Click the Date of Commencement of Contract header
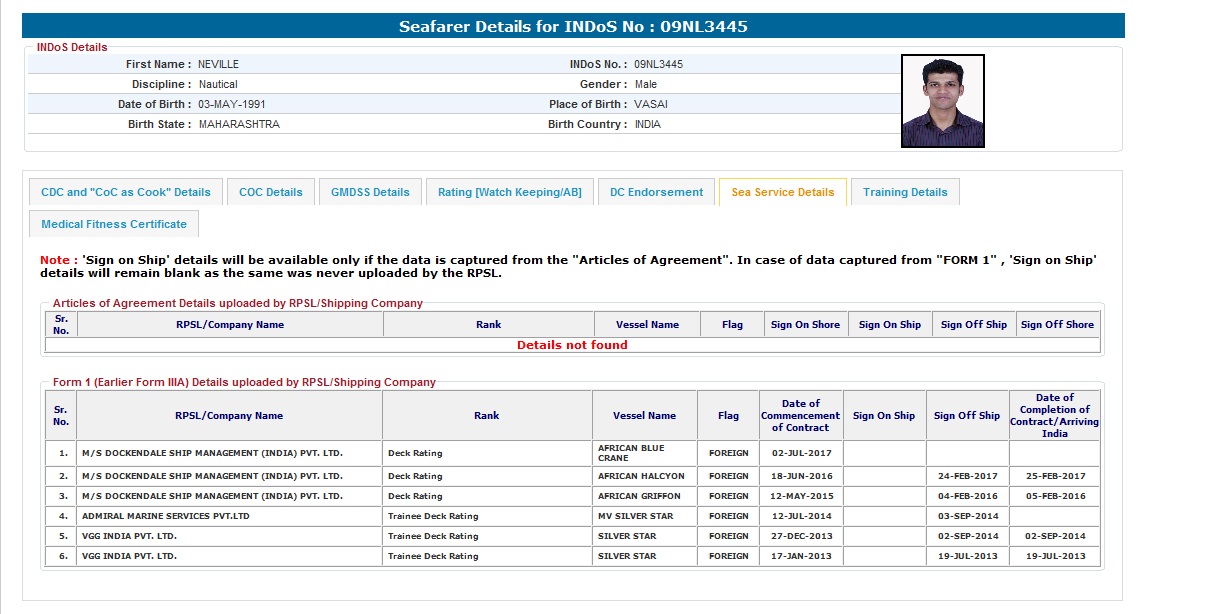Viewport: 1231px width, 614px height. click(x=800, y=416)
